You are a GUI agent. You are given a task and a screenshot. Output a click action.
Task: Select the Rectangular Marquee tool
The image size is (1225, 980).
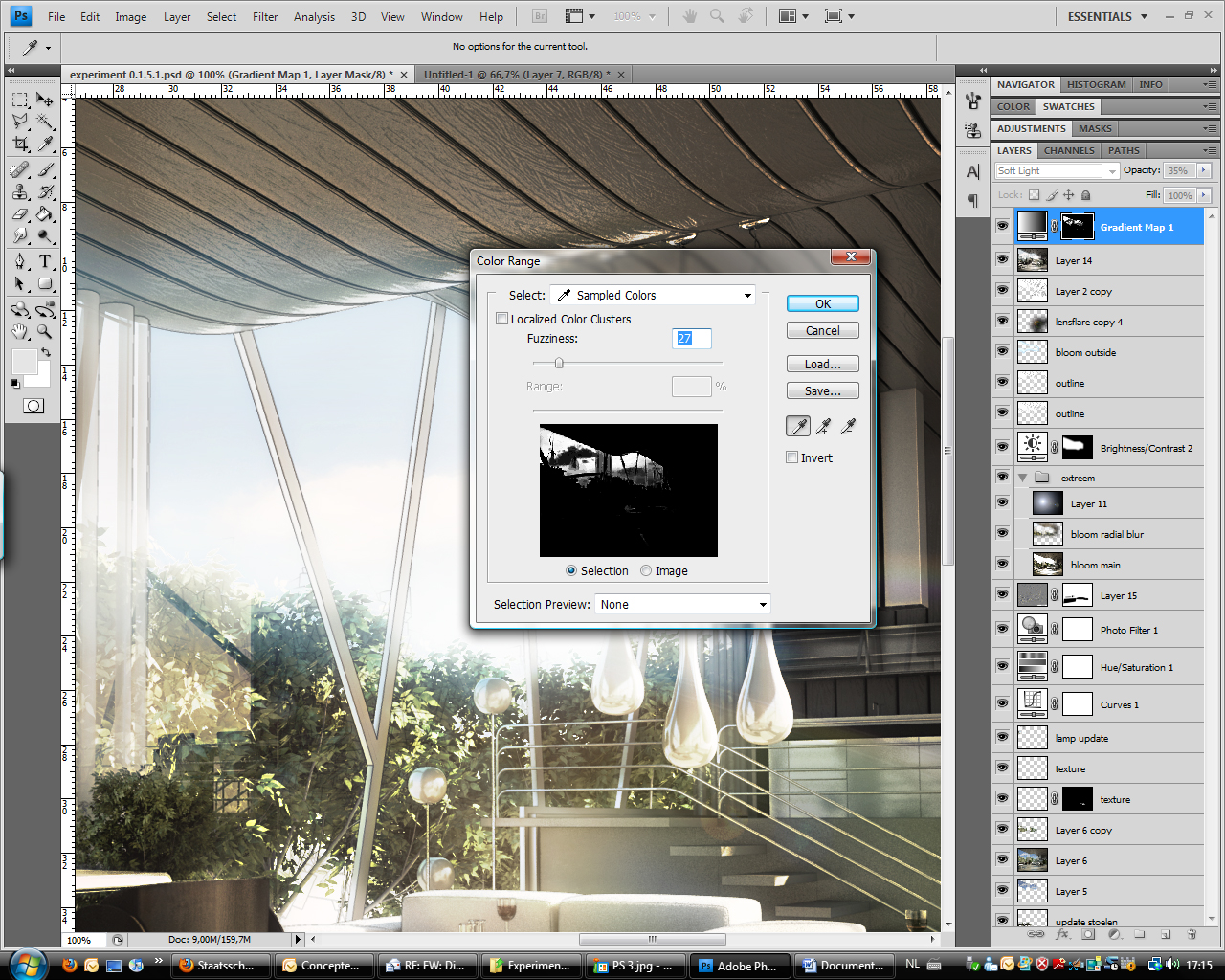coord(20,99)
